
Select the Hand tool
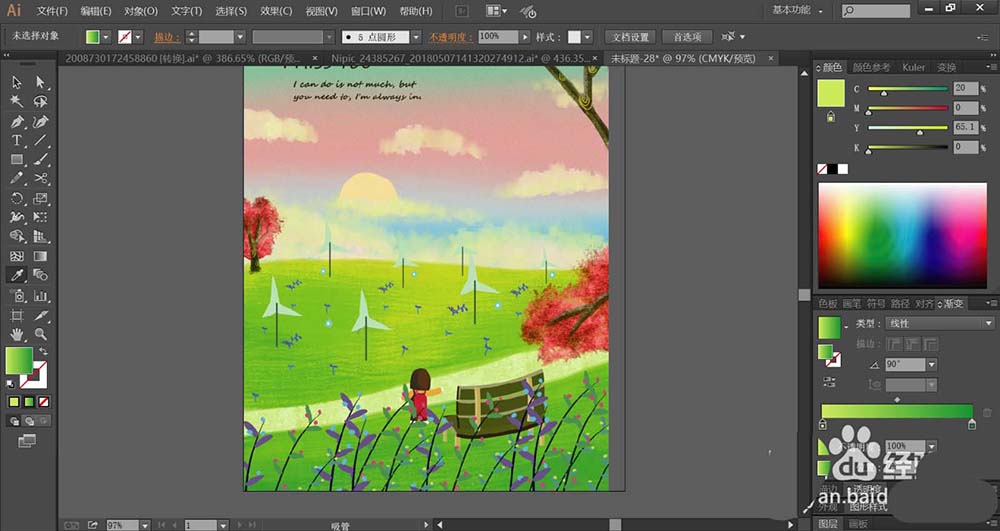click(x=17, y=334)
